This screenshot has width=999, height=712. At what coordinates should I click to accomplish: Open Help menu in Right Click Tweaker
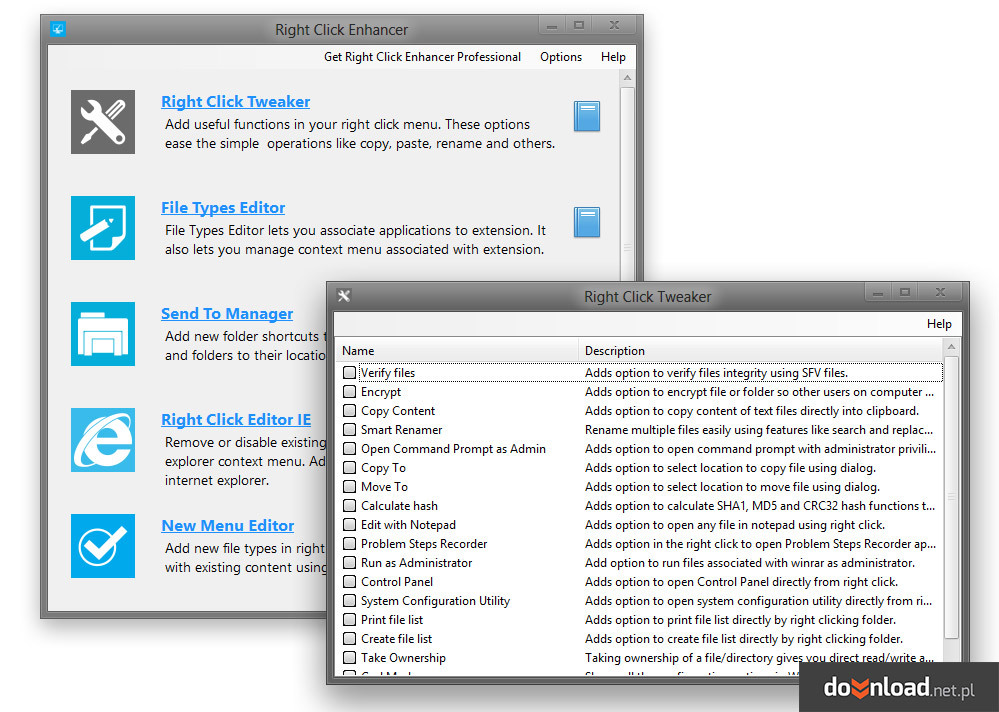[x=939, y=324]
